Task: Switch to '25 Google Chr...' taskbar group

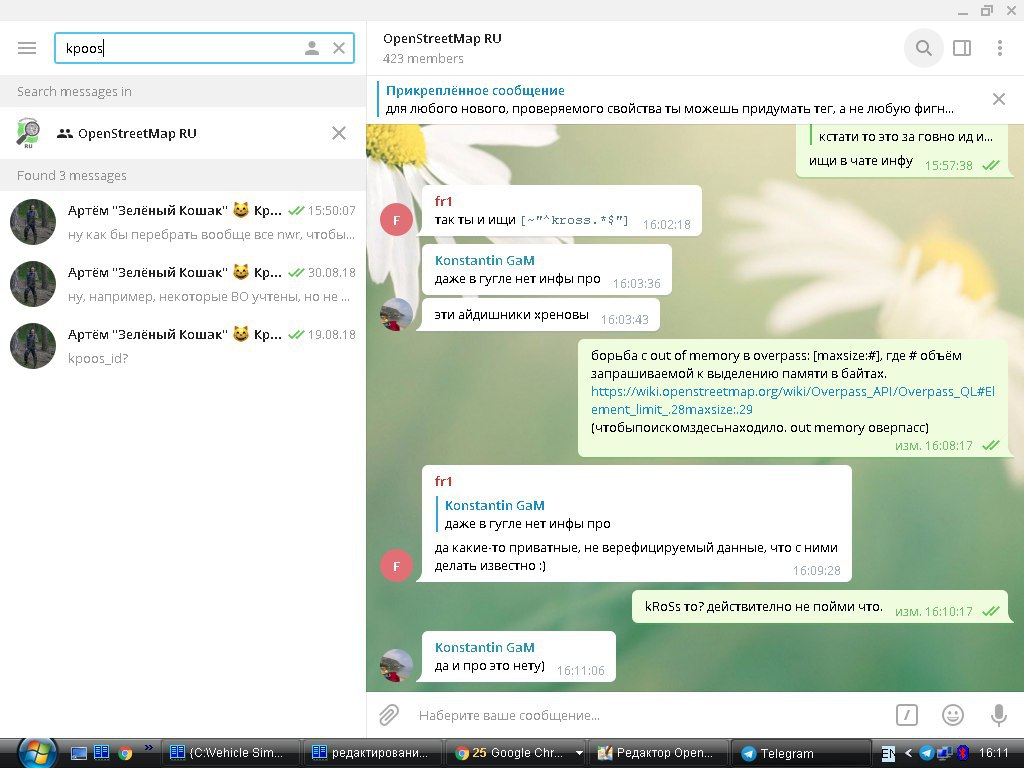Action: point(509,753)
